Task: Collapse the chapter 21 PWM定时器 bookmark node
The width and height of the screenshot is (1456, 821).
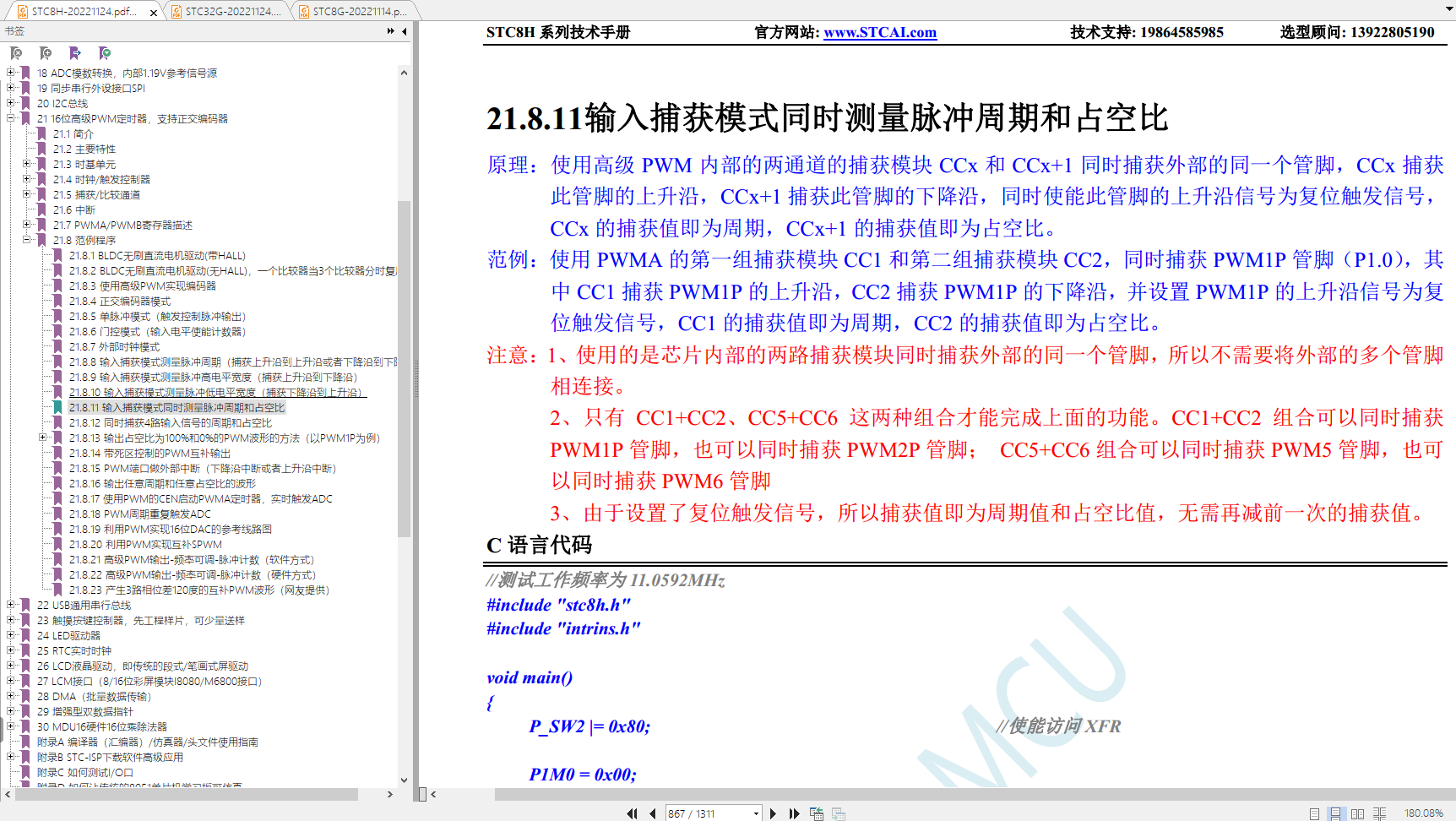Action: tap(11, 118)
